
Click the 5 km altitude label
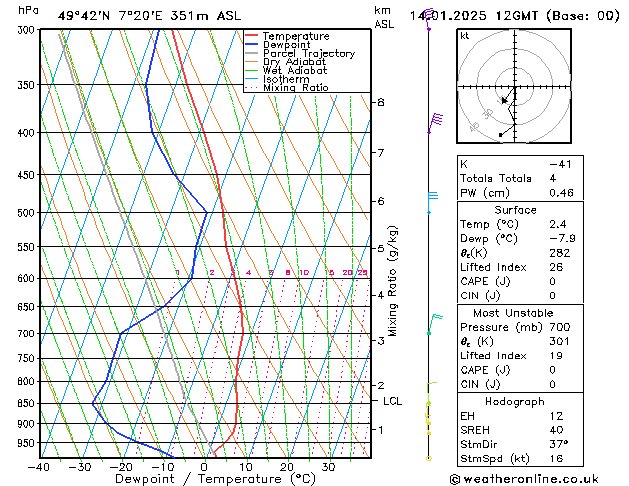tap(381, 249)
